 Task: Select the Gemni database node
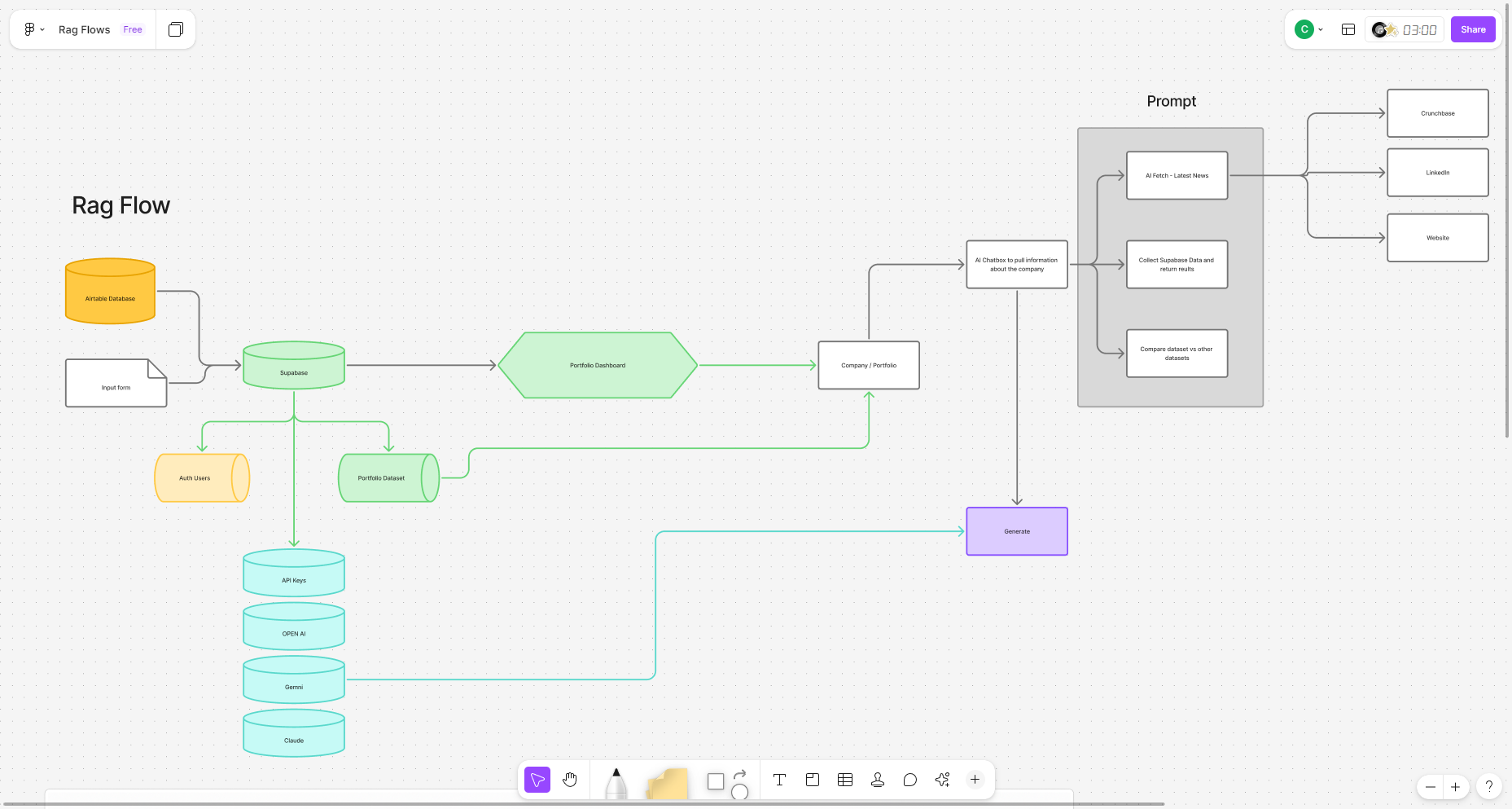click(x=294, y=679)
